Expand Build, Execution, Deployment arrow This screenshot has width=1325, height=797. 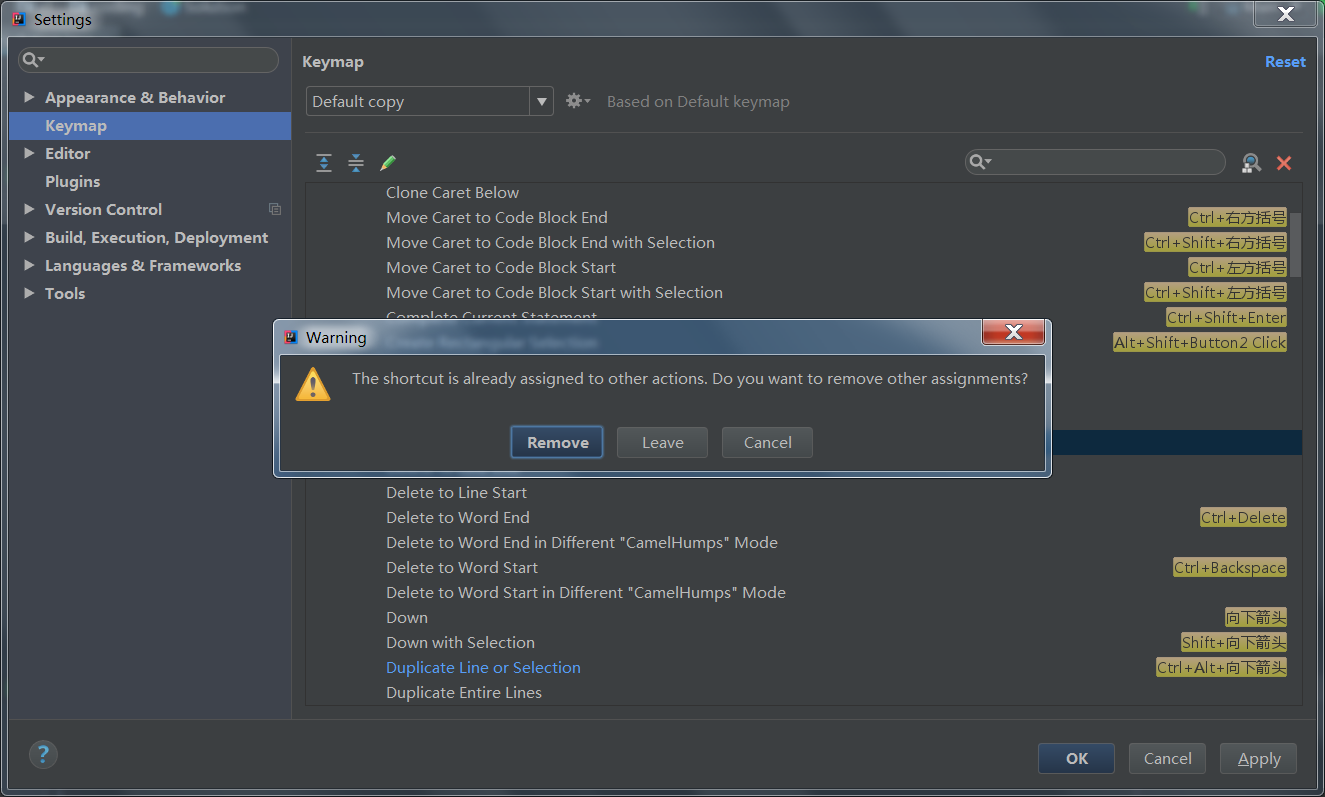(x=29, y=237)
